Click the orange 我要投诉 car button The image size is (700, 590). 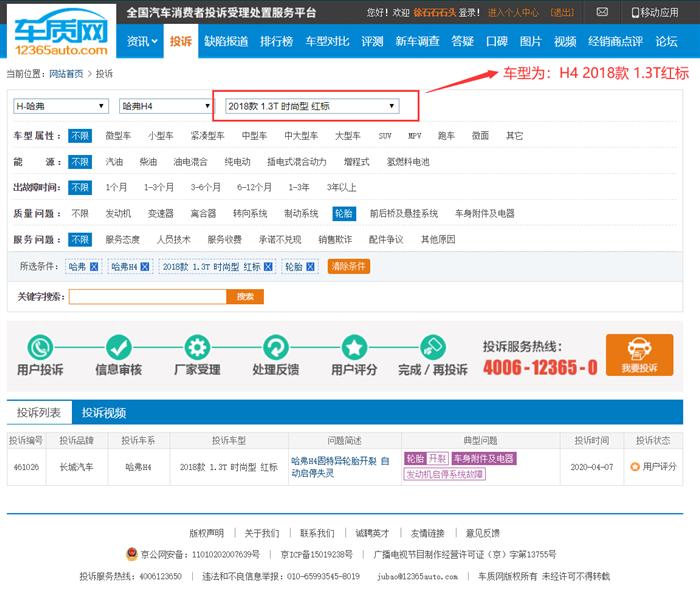pos(639,355)
